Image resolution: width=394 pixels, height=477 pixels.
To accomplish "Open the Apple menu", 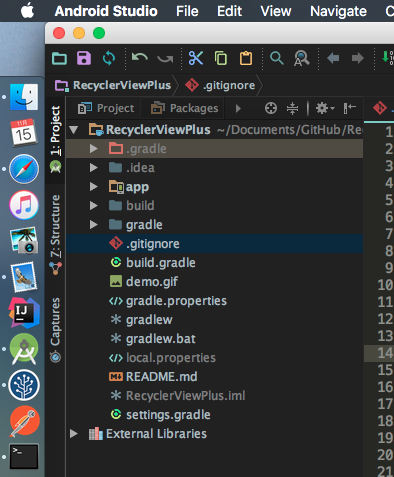I will pos(27,11).
